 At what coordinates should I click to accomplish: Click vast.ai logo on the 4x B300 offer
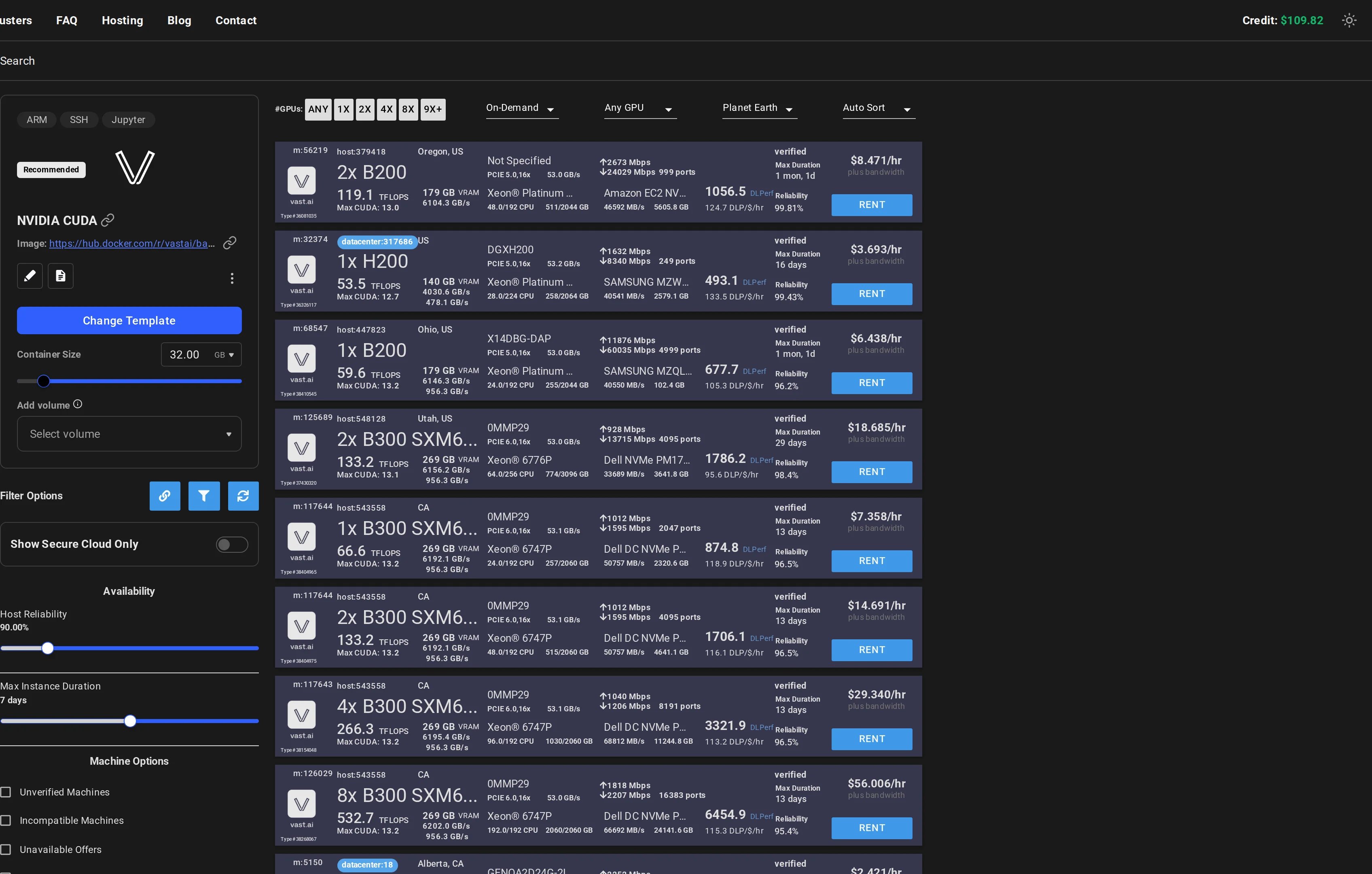point(301,715)
